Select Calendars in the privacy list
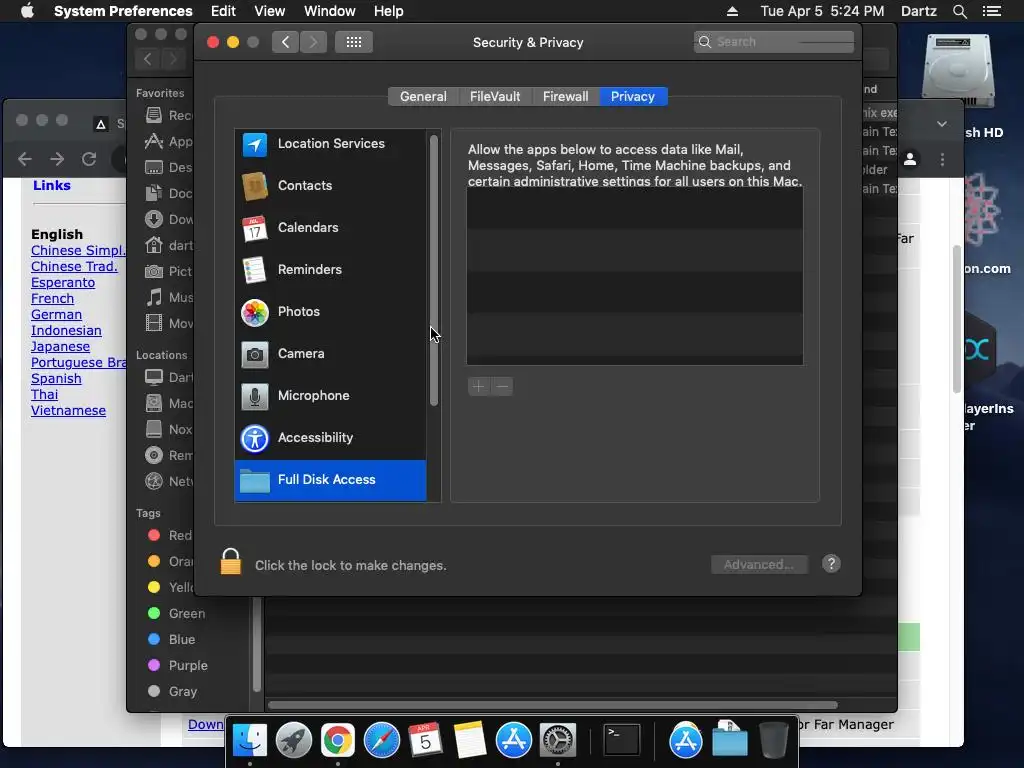The height and width of the screenshot is (768, 1024). (x=330, y=227)
